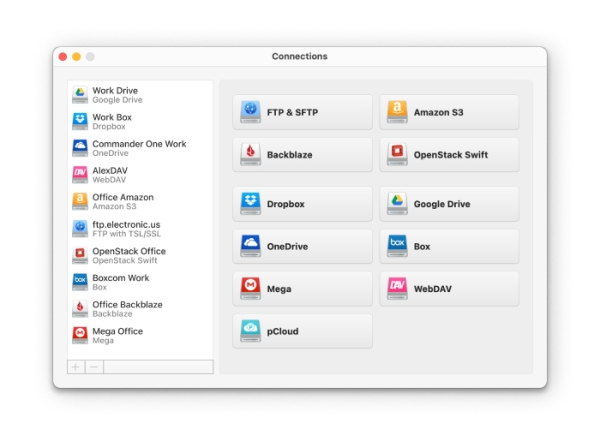The image size is (600, 435).
Task: Pick the Google Drive connection type label
Action: click(442, 204)
